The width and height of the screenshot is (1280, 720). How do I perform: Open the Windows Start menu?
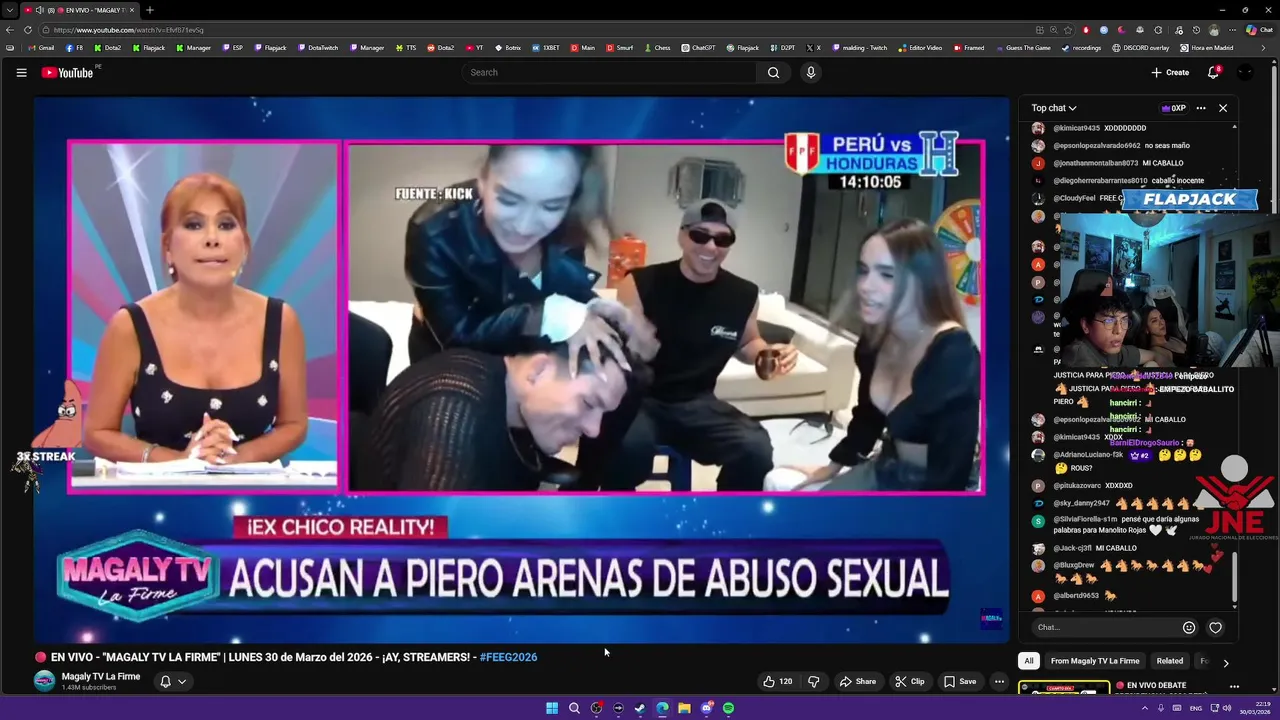(x=552, y=708)
